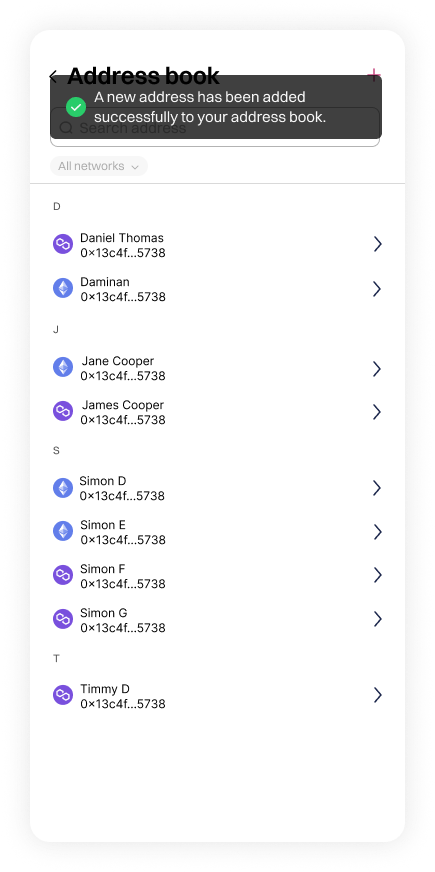Open Simon D details with chevron
This screenshot has width=435, height=872.
click(377, 488)
